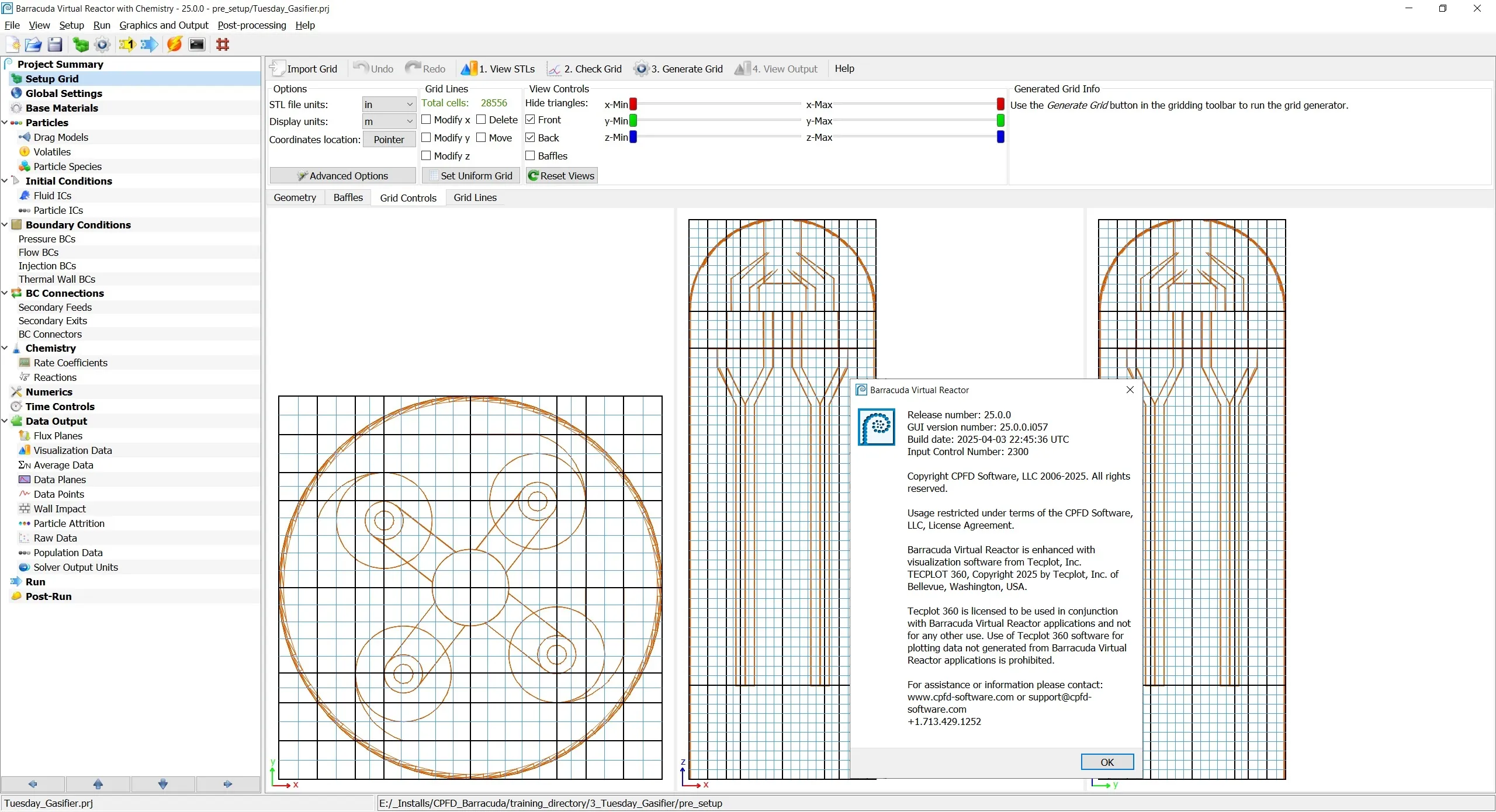The width and height of the screenshot is (1496, 812).
Task: Open Drag Models under Particles
Action: [x=61, y=137]
